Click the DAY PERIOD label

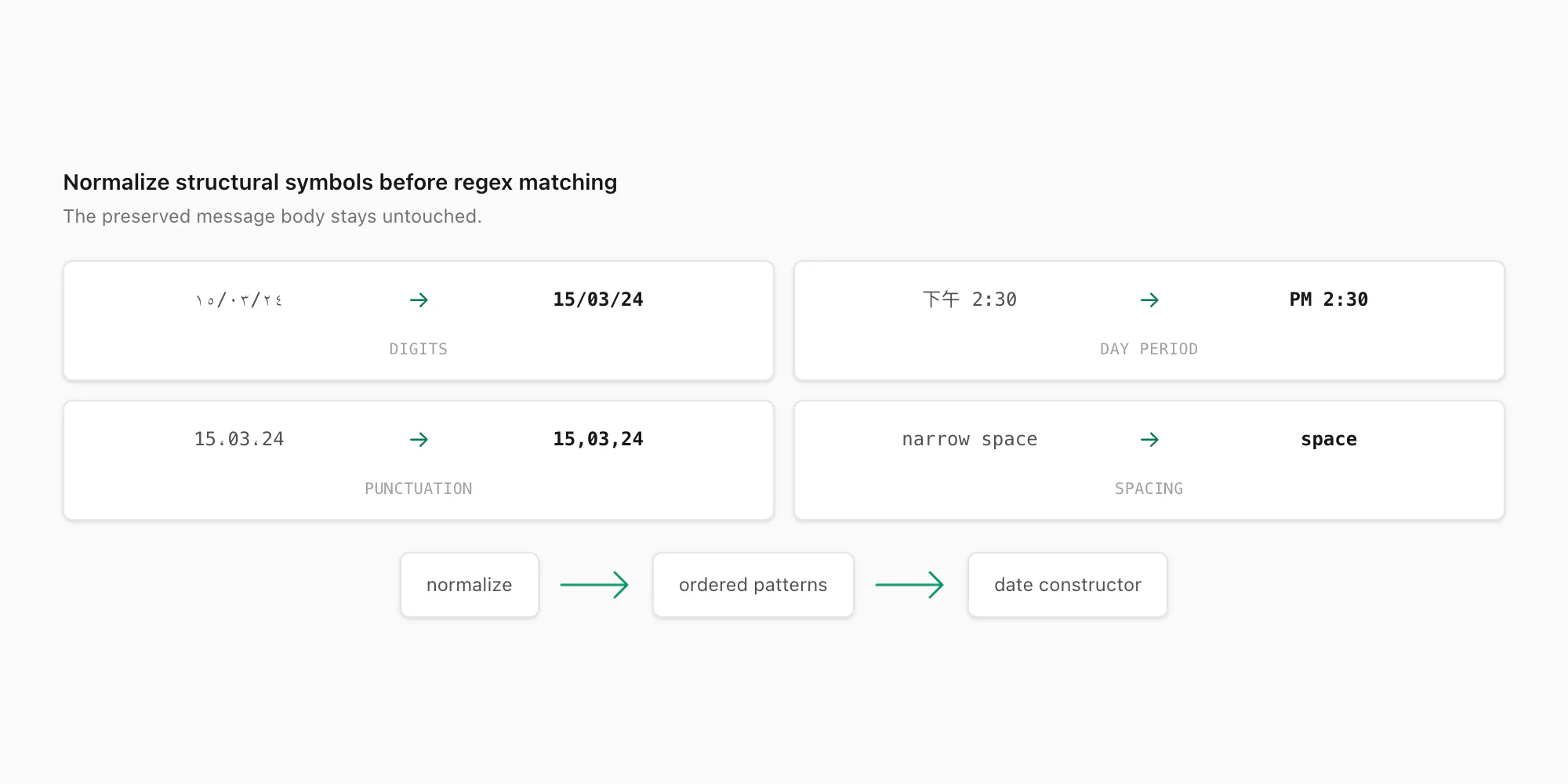pyautogui.click(x=1149, y=349)
